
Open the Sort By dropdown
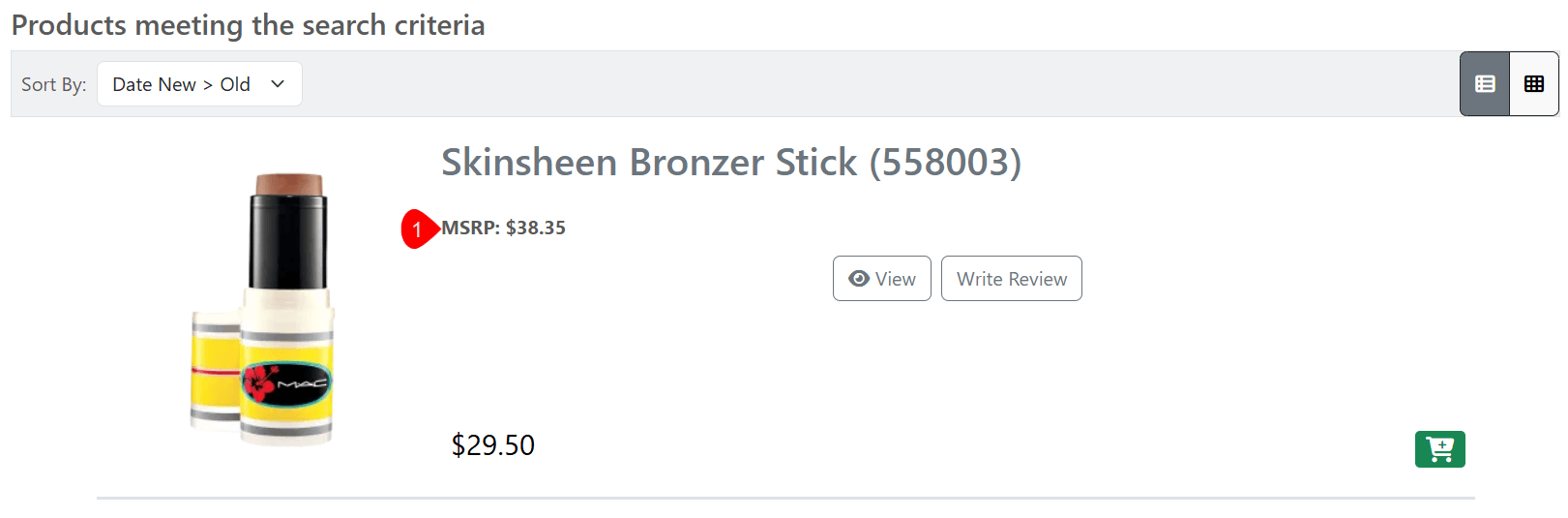pyautogui.click(x=199, y=84)
